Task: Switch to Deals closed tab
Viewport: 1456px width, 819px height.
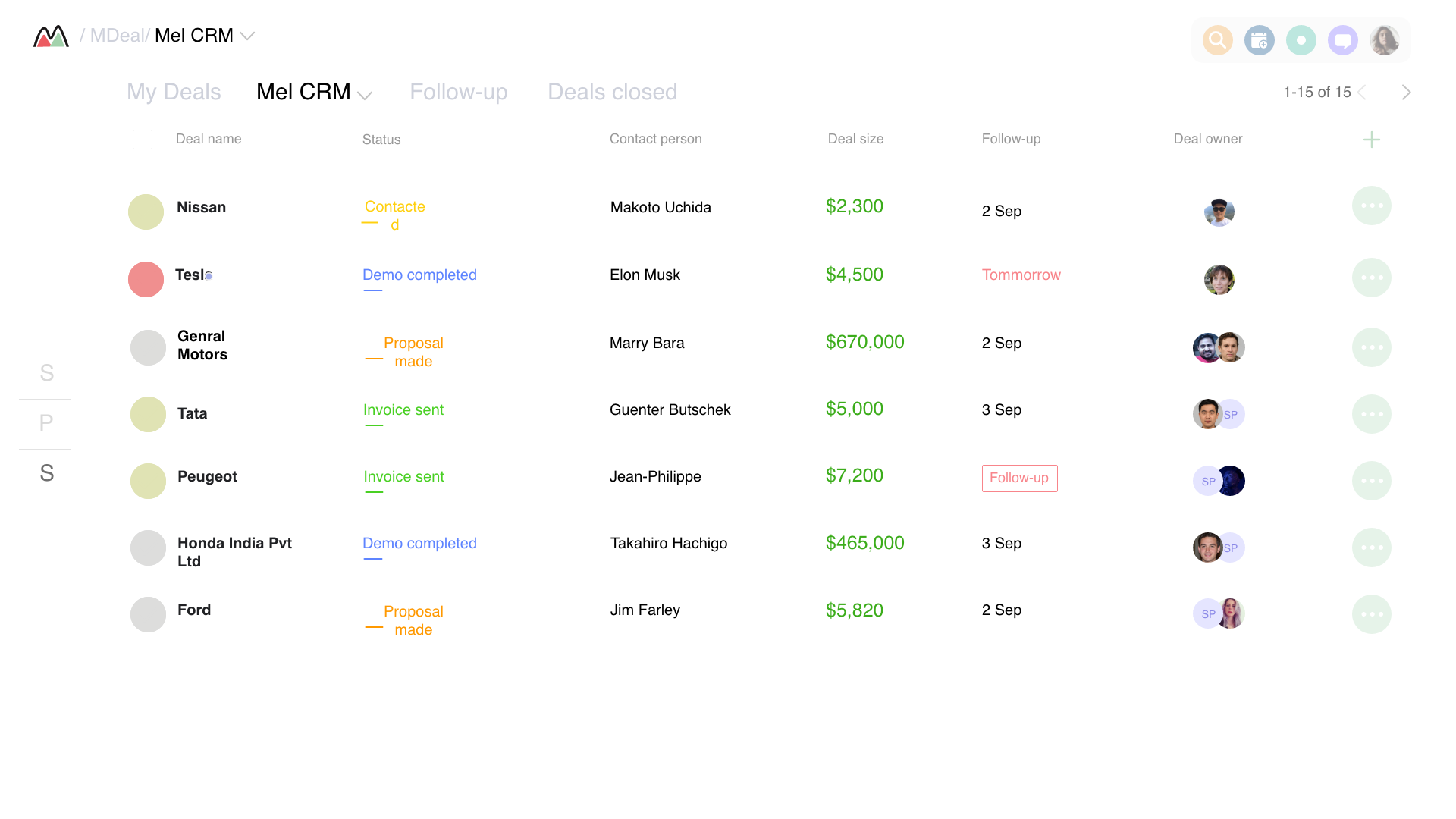Action: (x=613, y=92)
